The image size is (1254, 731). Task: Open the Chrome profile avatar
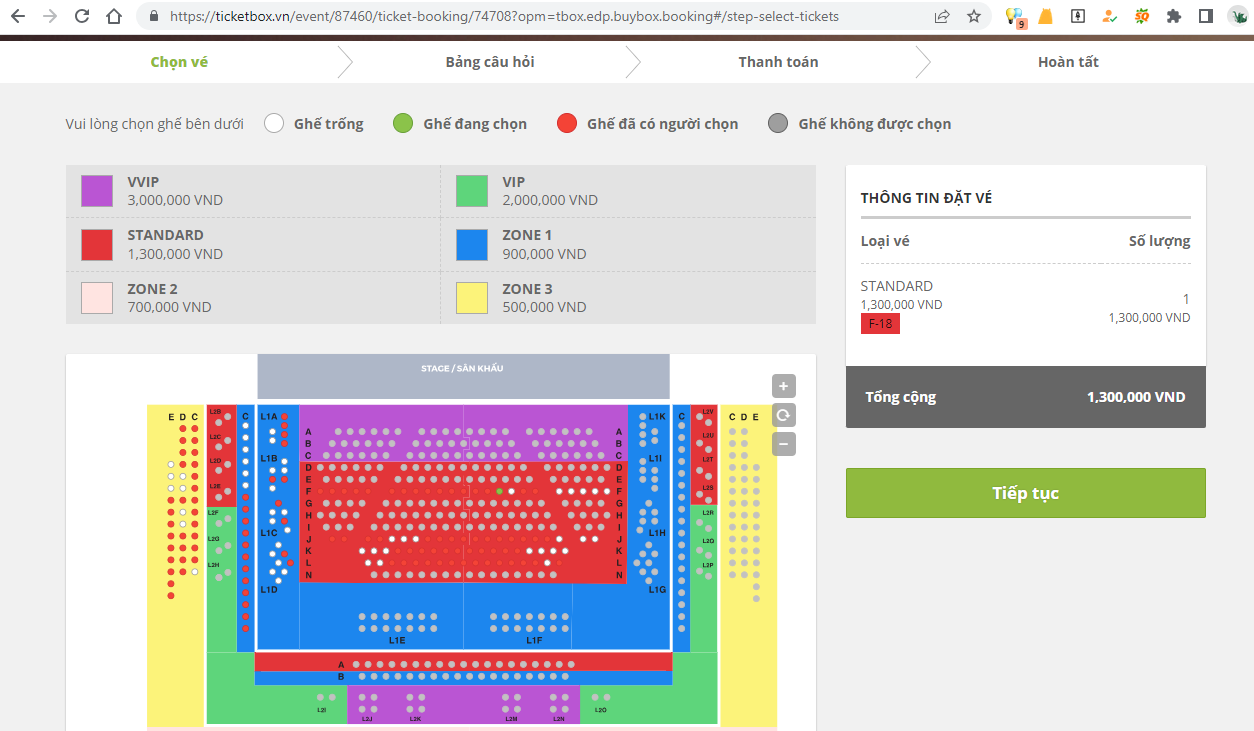pyautogui.click(x=1238, y=16)
